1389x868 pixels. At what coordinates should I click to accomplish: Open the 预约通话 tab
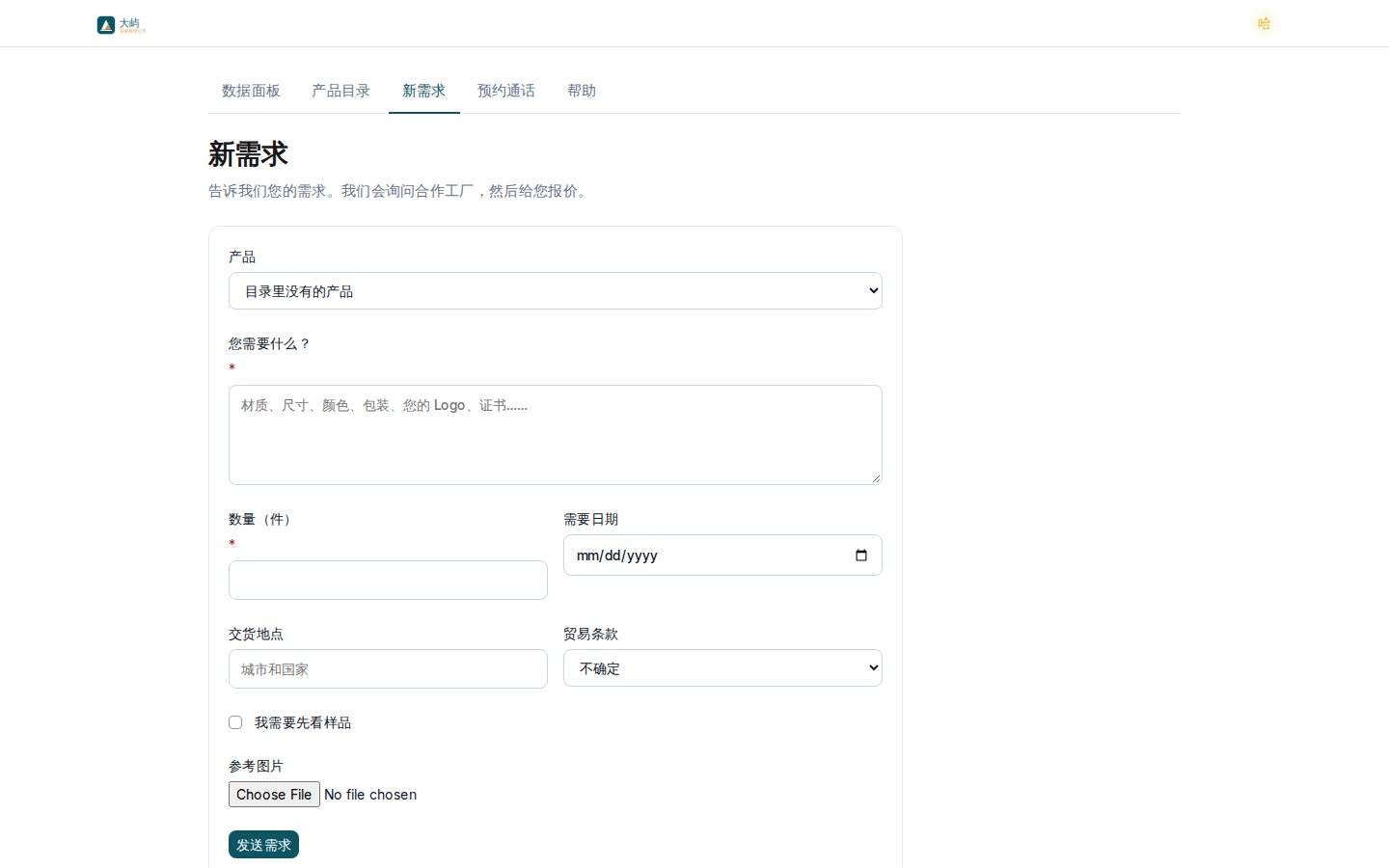[x=506, y=91]
